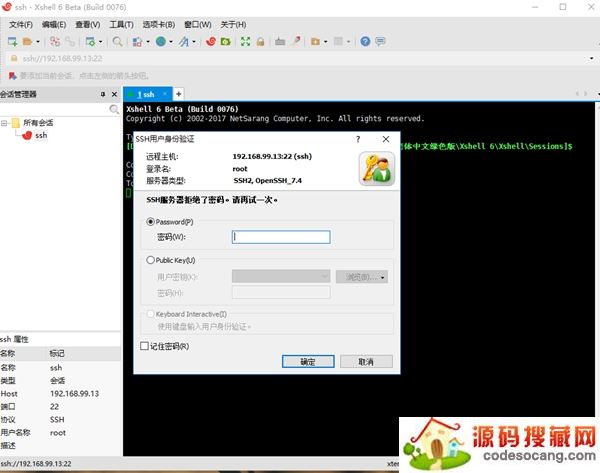600x473 pixels.
Task: Click the globe Encoding toolbar icon
Action: point(161,41)
